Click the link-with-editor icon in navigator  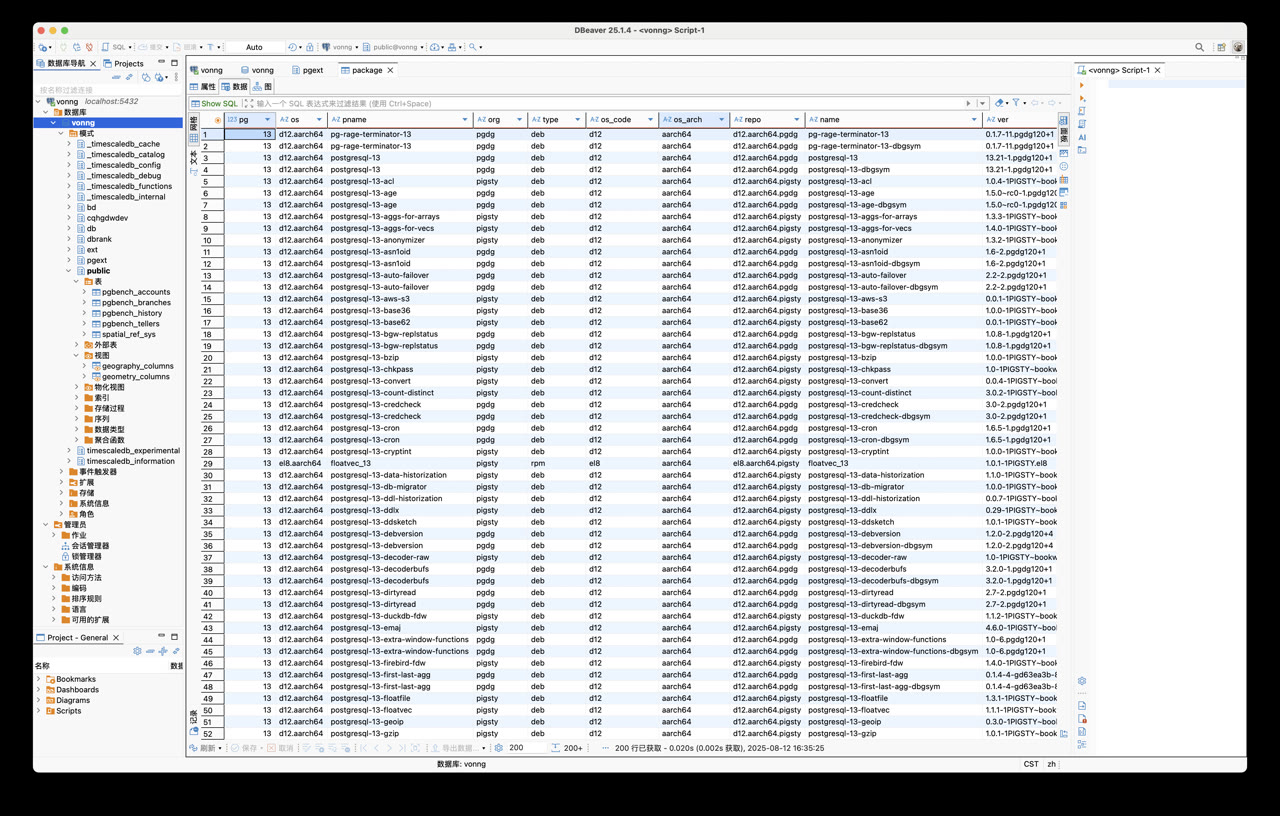click(x=130, y=77)
